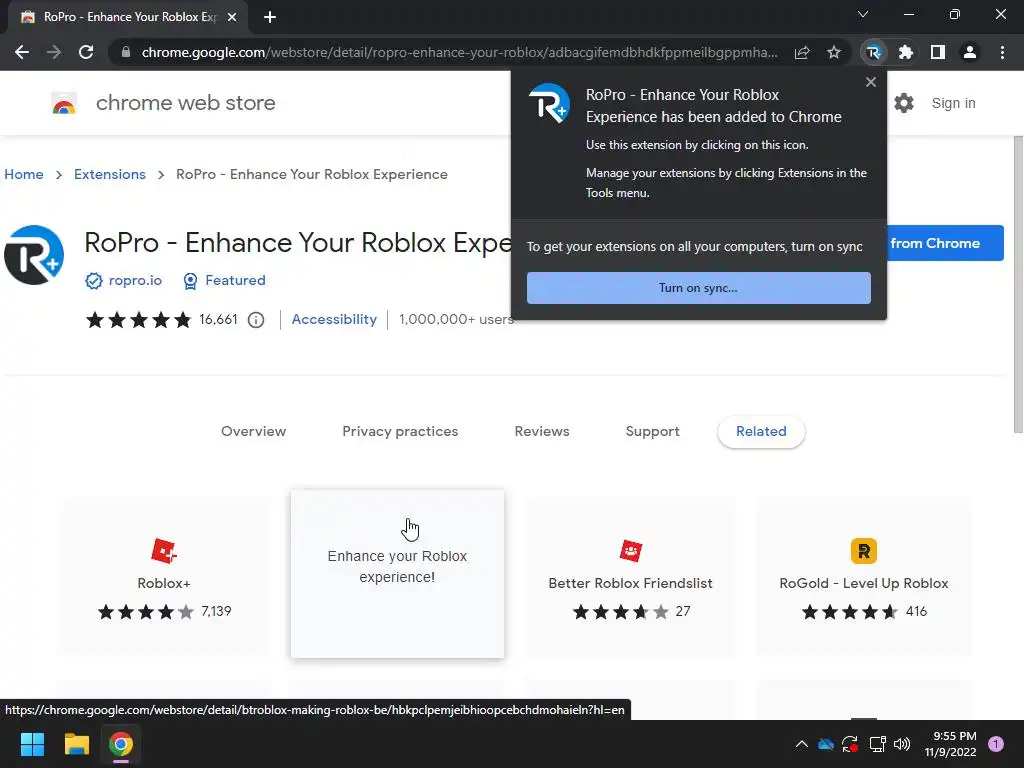Share this page via the share icon
Image resolution: width=1024 pixels, height=768 pixels.
[x=802, y=52]
